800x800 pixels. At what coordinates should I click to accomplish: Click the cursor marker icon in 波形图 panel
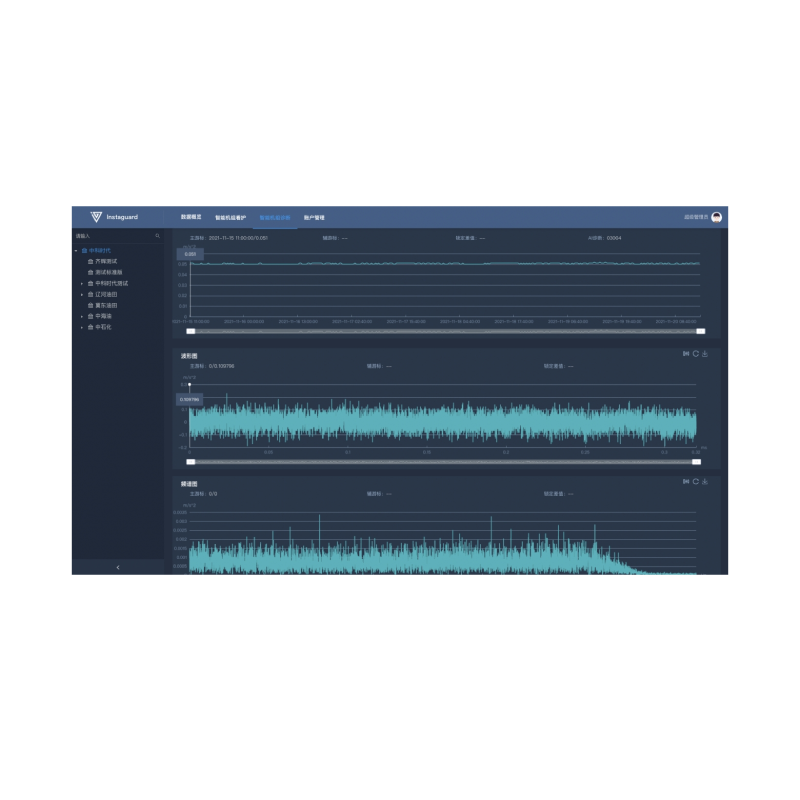(686, 353)
